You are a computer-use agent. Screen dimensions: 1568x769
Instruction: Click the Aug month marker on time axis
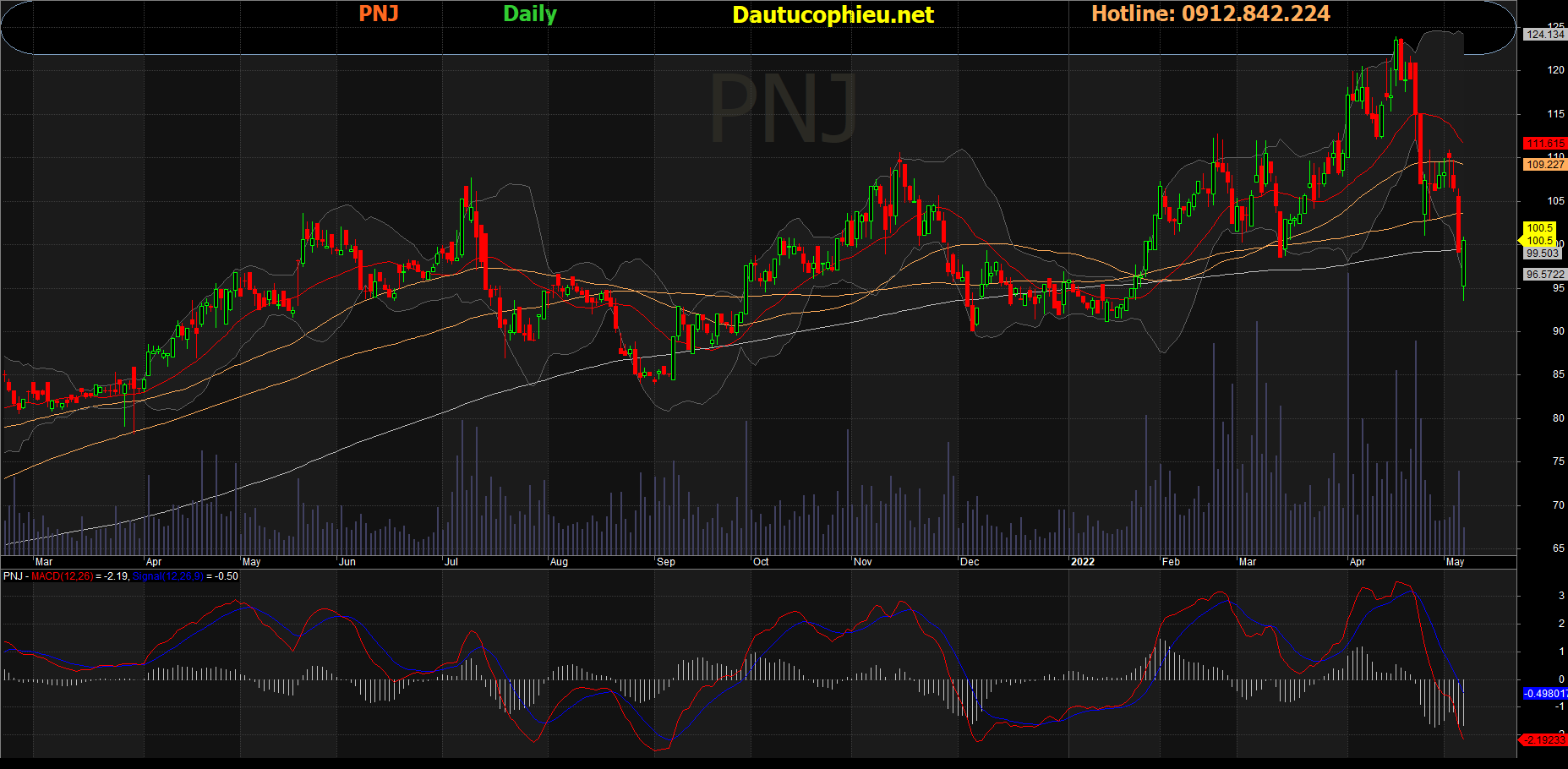tap(559, 562)
